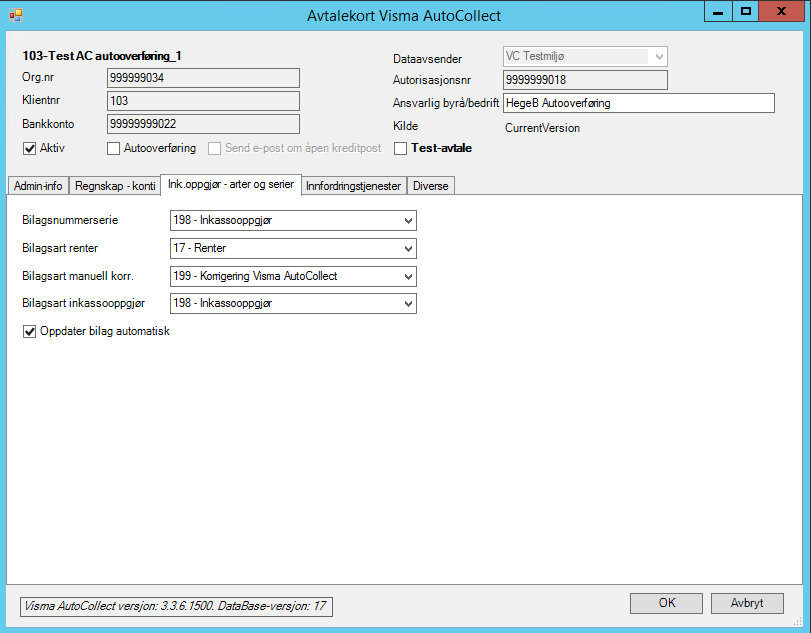
Task: Click the Org.nr field
Action: pos(203,78)
